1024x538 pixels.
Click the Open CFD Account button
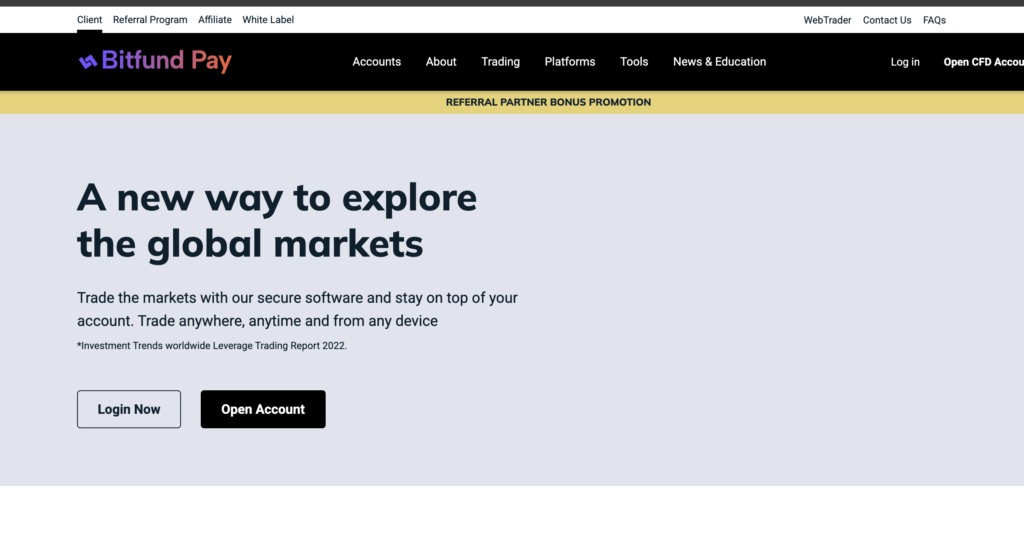tap(984, 62)
